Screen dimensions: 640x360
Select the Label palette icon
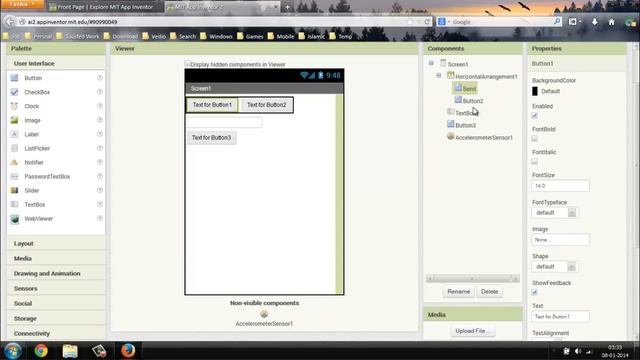point(14,134)
